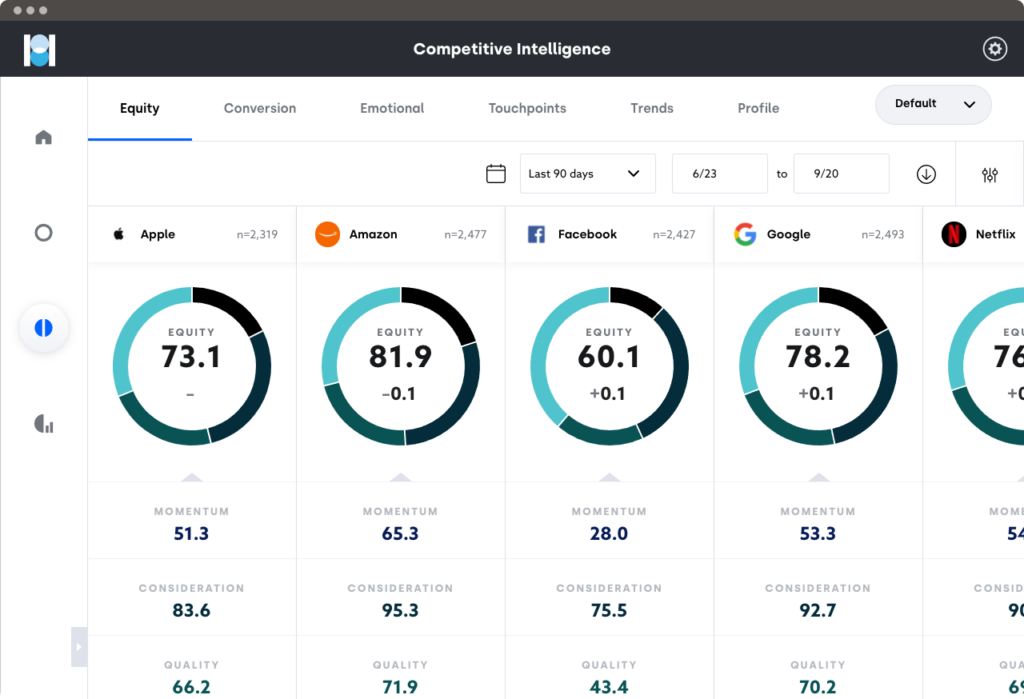Expand the Last 90 days dropdown
The image size is (1024, 699).
(x=587, y=174)
